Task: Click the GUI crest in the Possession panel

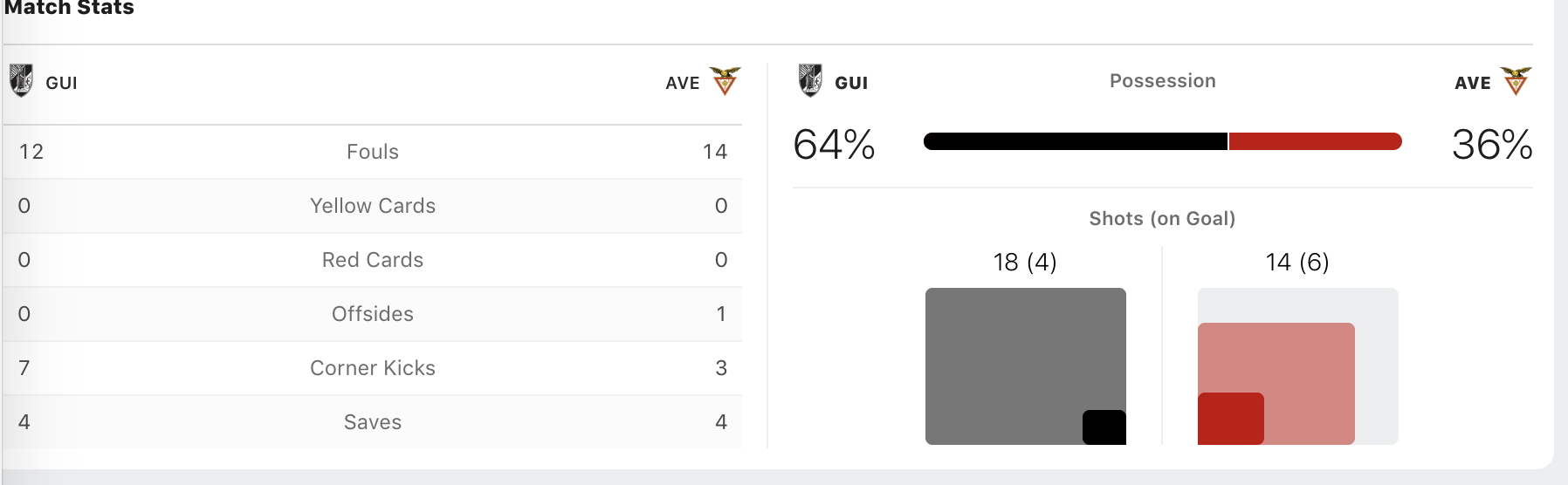Action: pos(810,80)
